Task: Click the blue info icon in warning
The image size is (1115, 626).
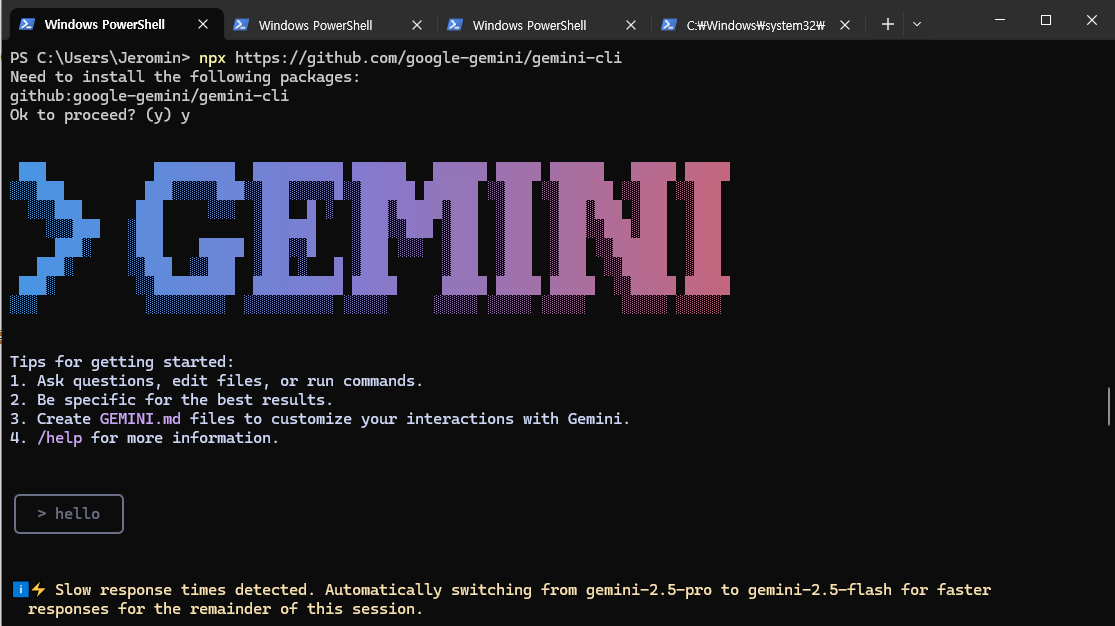Action: pos(21,590)
